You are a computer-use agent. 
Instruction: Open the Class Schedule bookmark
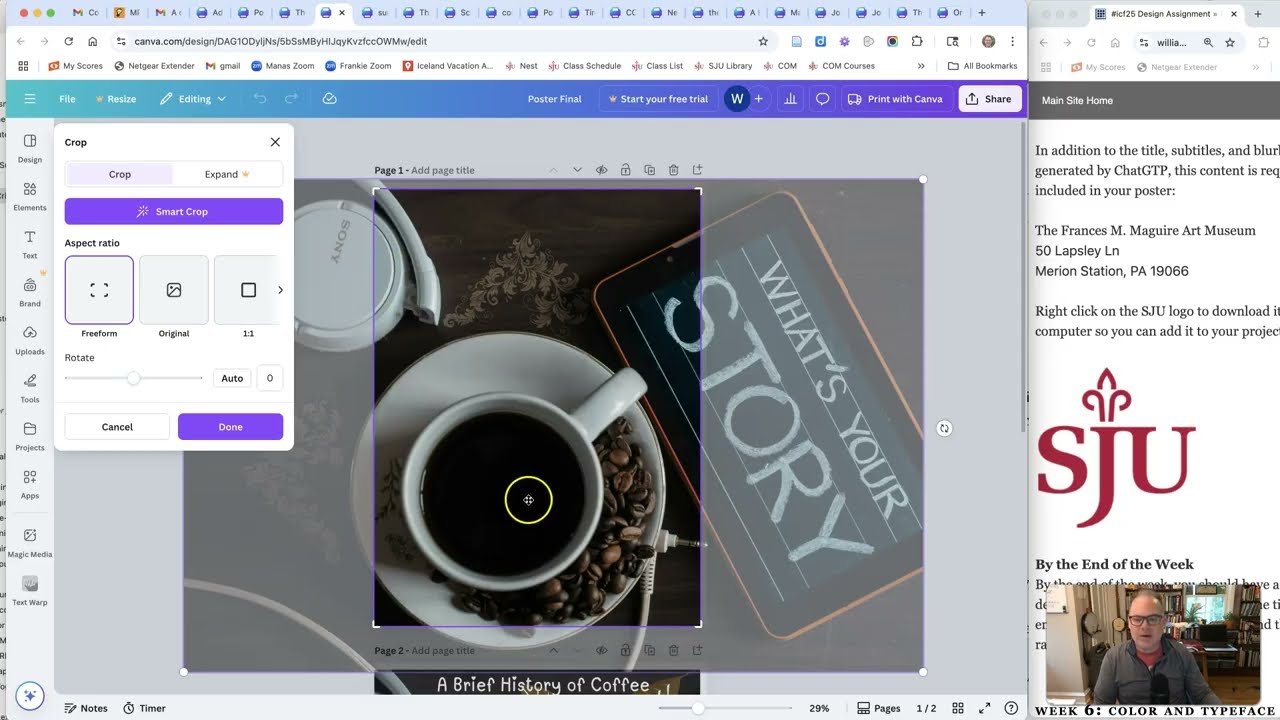pos(584,66)
